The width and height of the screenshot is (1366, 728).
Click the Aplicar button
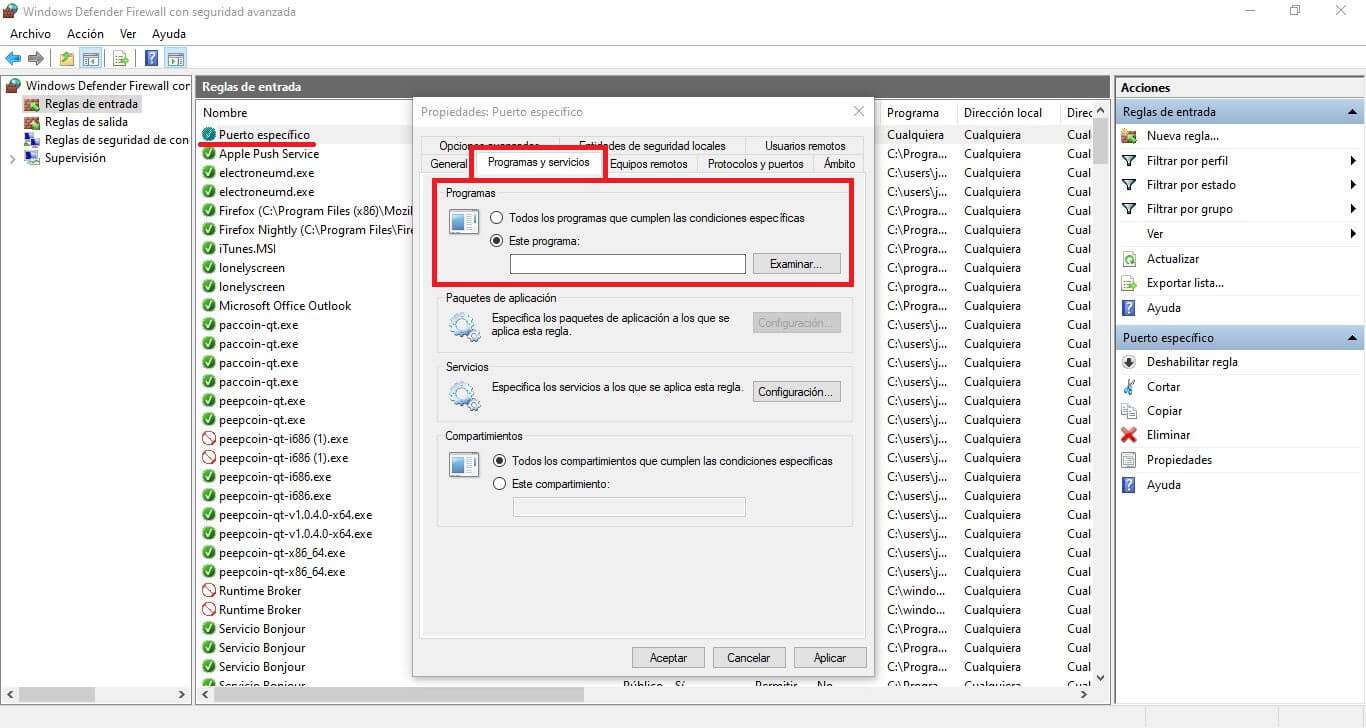(x=830, y=658)
